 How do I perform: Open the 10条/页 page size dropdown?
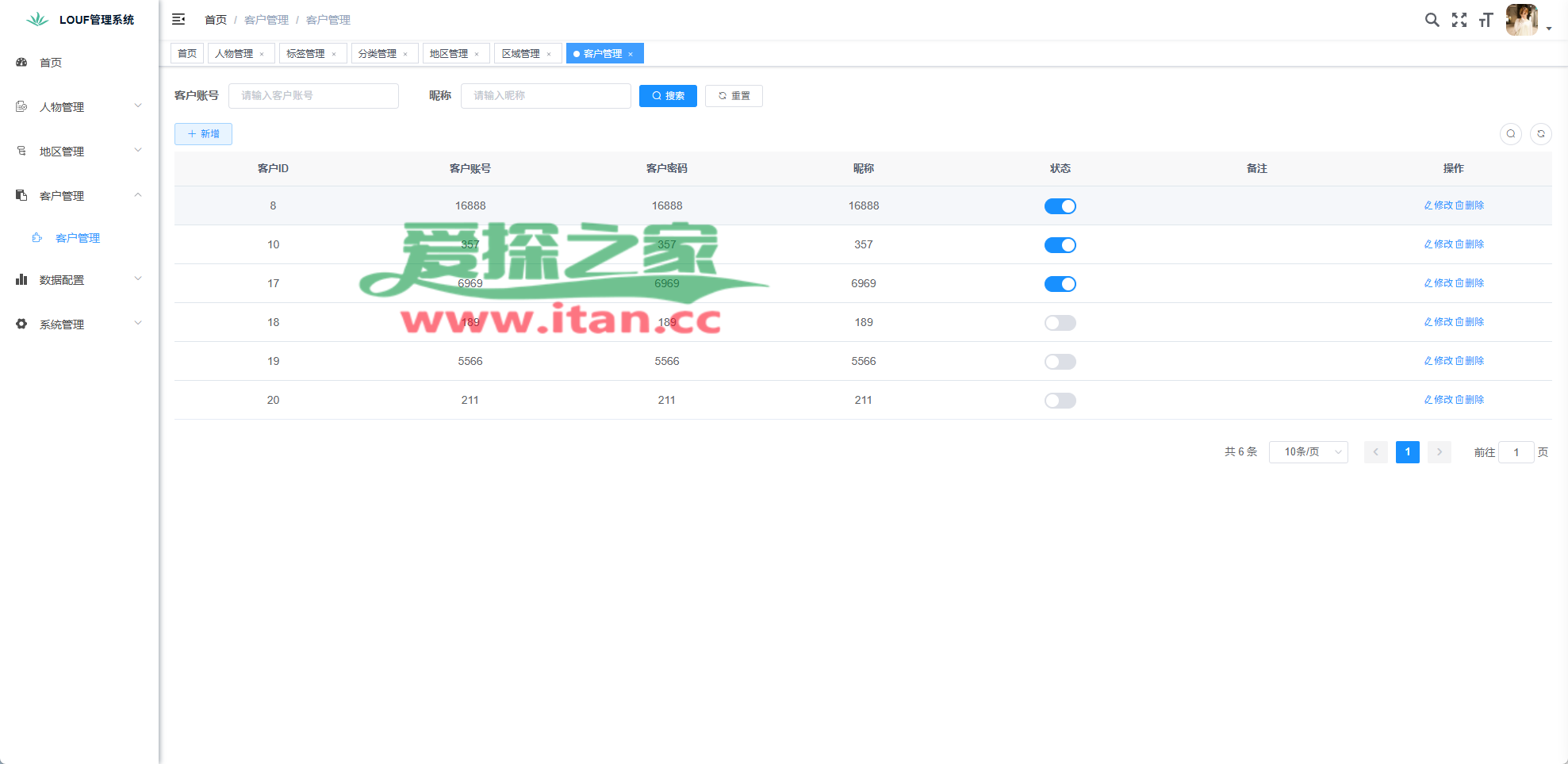(1308, 452)
